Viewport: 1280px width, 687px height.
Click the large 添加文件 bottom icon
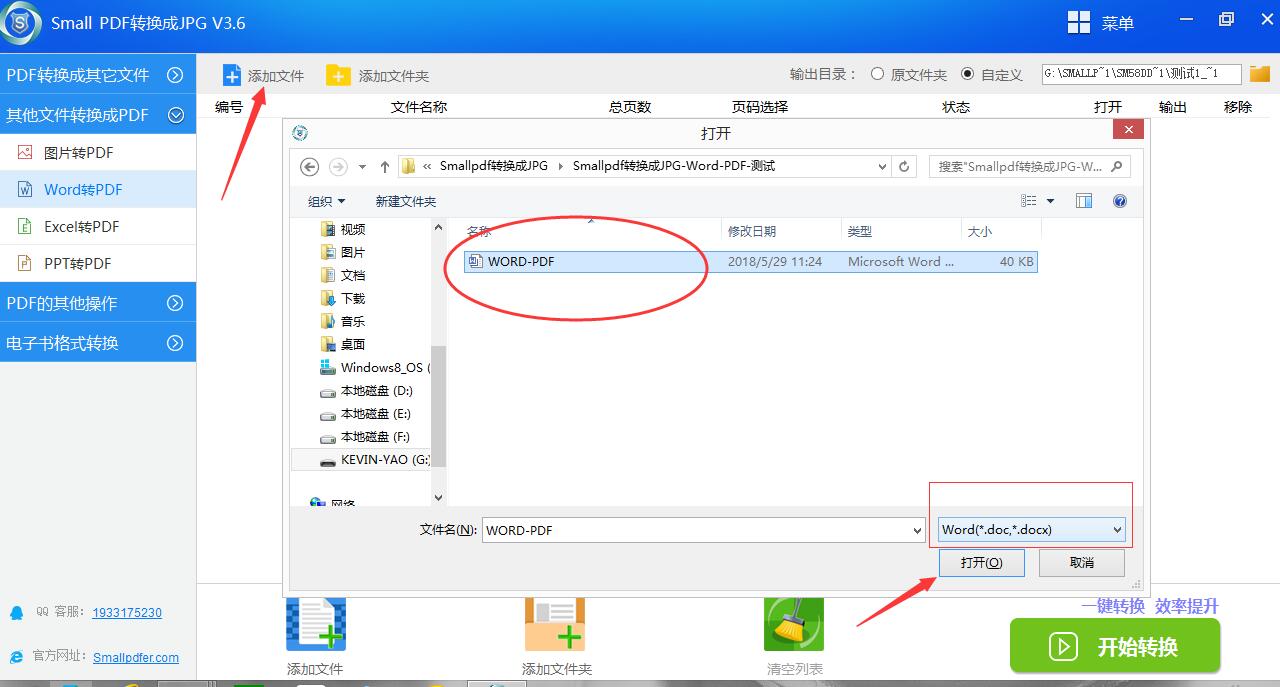[x=316, y=623]
